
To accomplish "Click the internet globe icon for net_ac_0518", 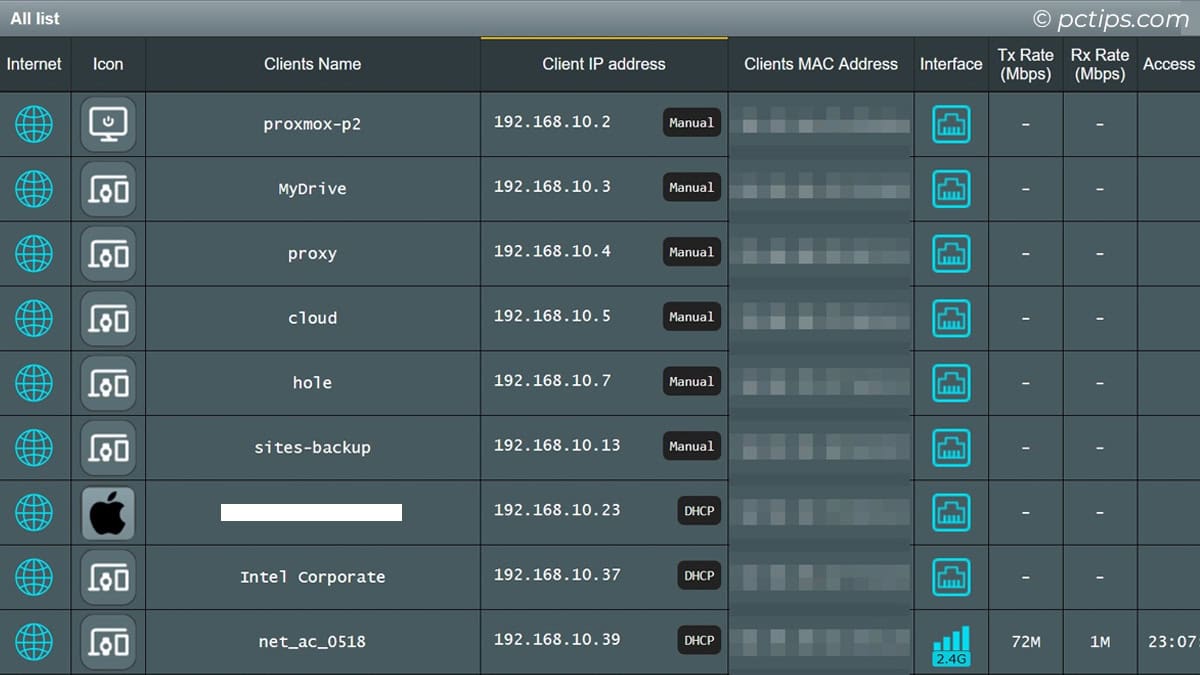I will tap(34, 642).
